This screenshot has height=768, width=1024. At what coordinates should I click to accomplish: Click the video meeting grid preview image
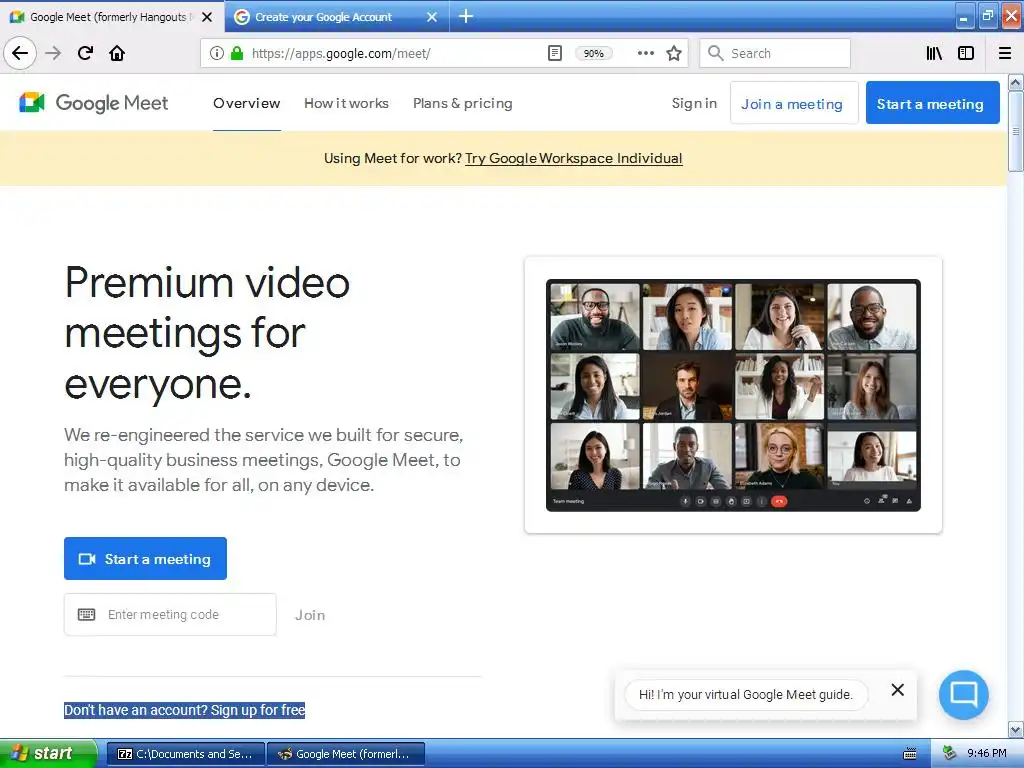coord(733,395)
